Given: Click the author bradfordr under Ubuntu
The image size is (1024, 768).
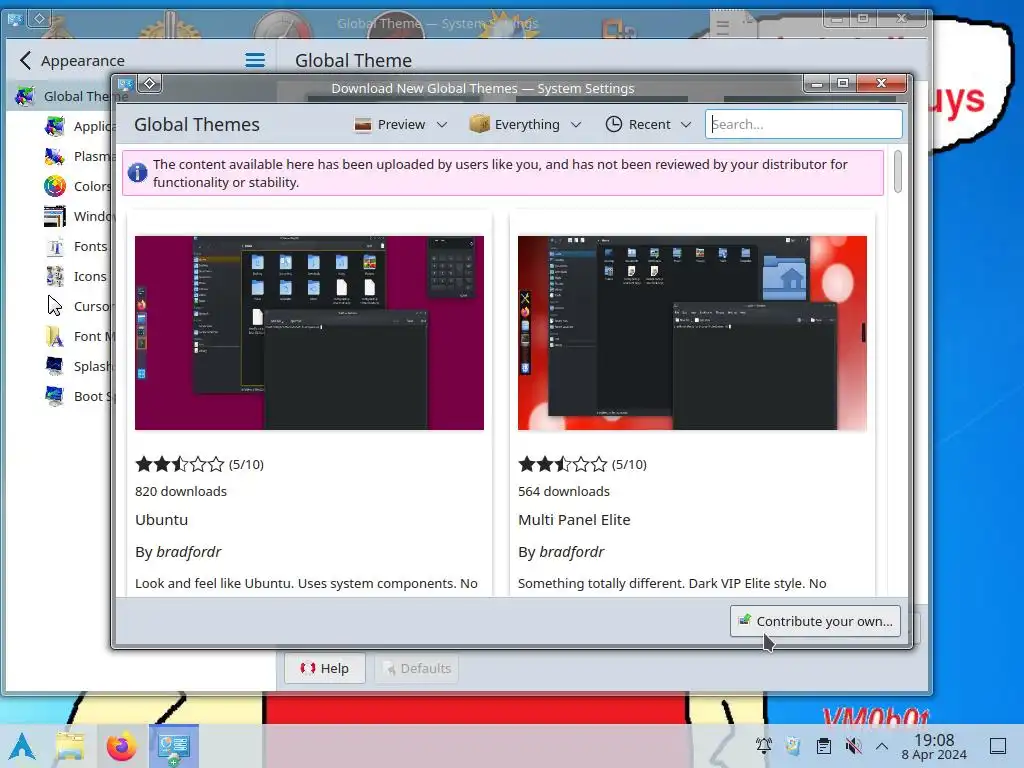Looking at the screenshot, I should [x=189, y=552].
